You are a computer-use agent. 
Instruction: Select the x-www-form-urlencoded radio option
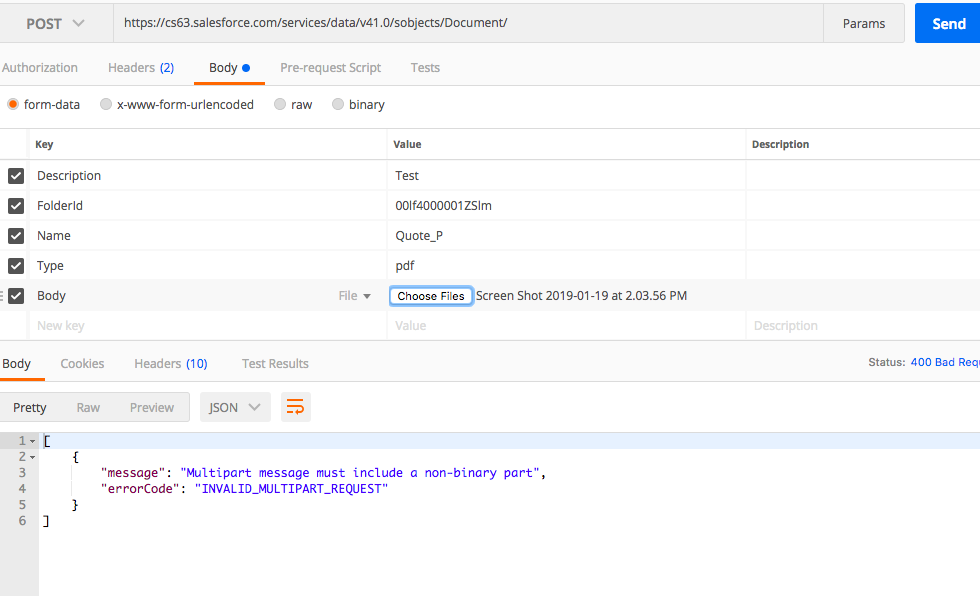point(106,105)
